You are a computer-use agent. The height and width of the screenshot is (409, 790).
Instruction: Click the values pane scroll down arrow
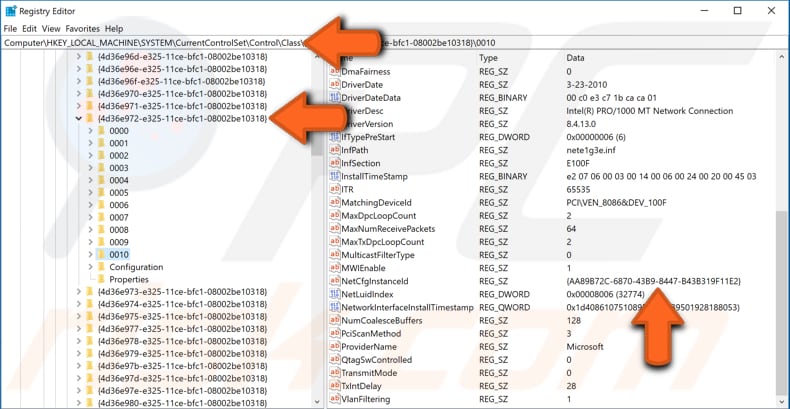780,401
